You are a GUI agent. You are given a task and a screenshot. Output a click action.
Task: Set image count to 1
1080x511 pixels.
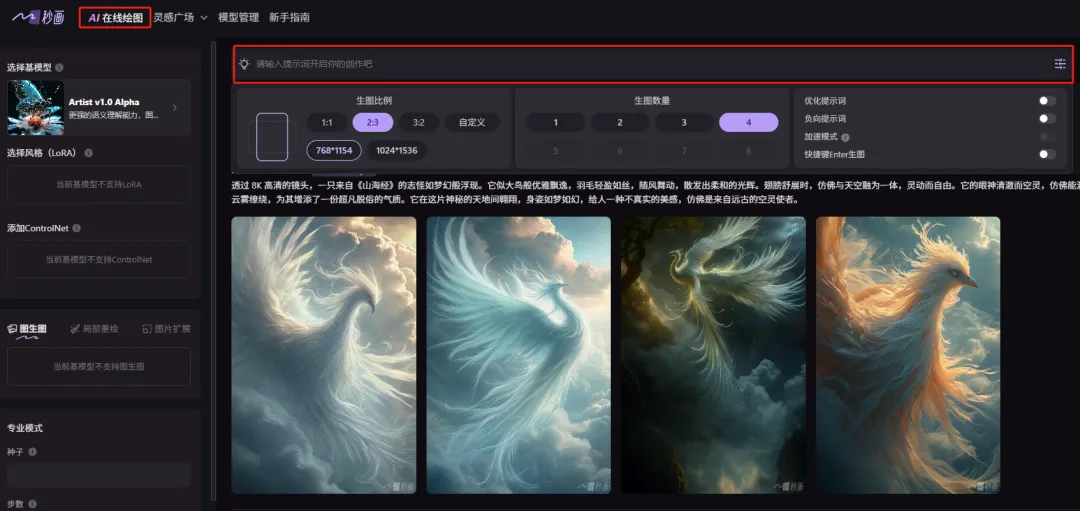pos(555,123)
